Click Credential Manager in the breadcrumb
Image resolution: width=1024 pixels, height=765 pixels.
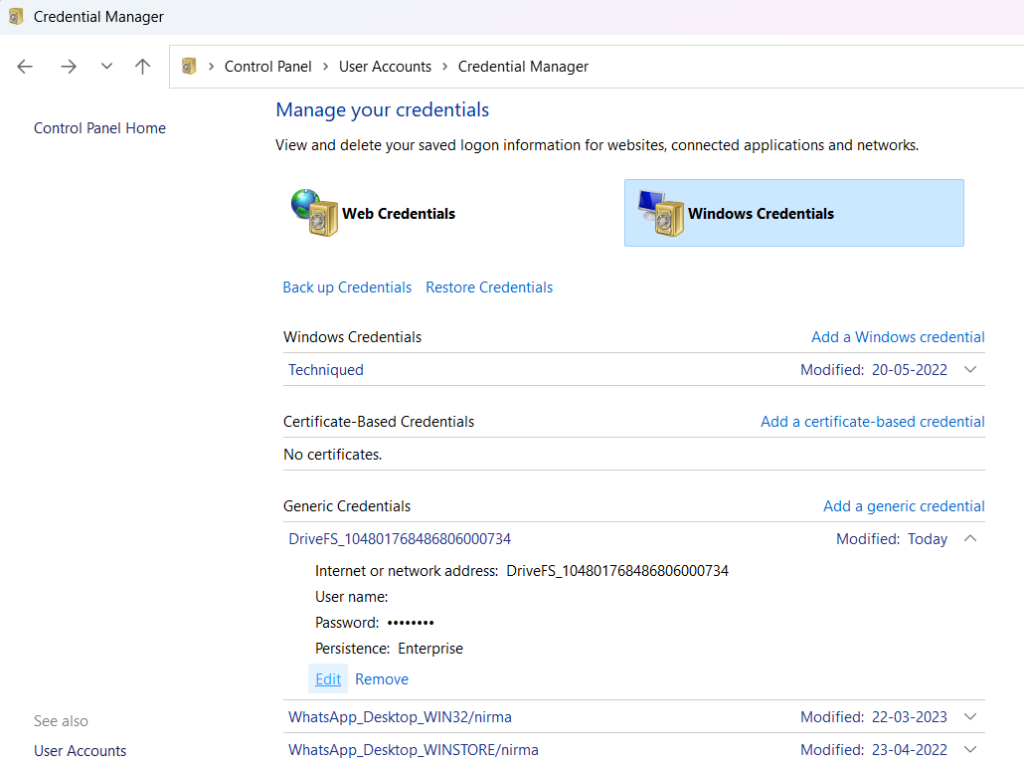coord(523,67)
